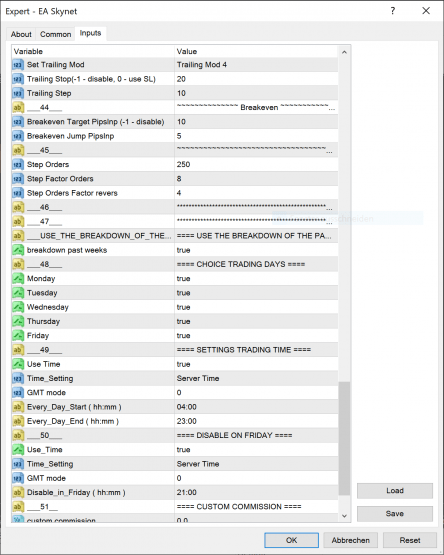
Task: Edit the Trailing Stop value 20
Action: 256,79
